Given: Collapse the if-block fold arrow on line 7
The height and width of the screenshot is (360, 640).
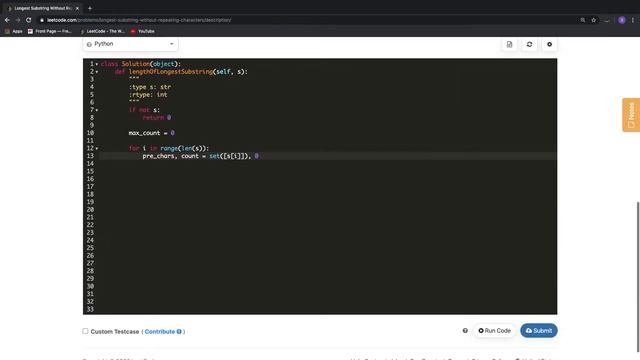Looking at the screenshot, I should pos(97,110).
